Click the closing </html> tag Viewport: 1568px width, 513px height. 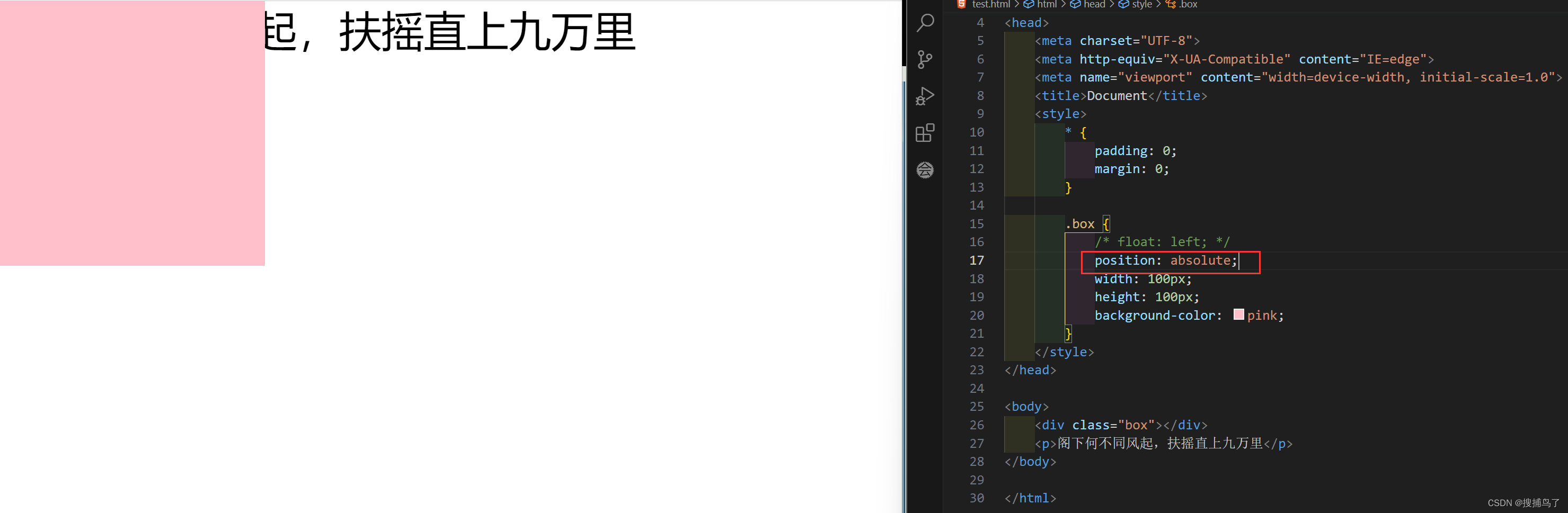click(x=1030, y=498)
